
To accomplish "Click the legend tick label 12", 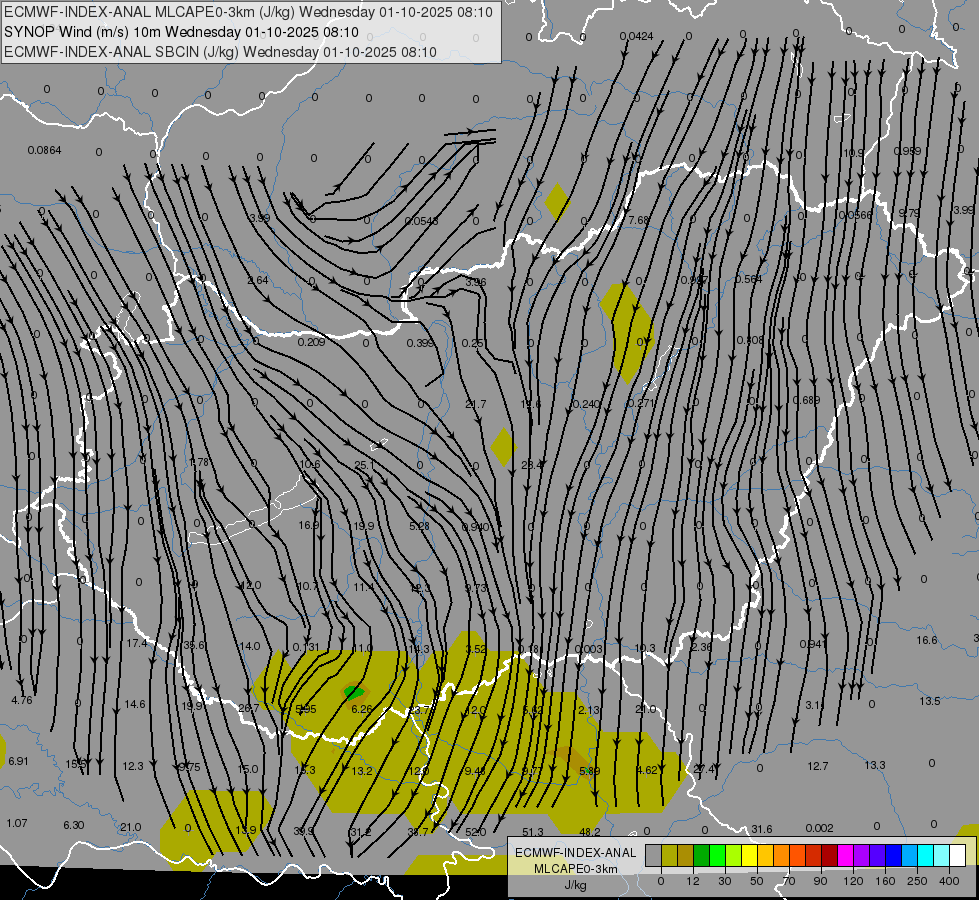I will (x=693, y=881).
